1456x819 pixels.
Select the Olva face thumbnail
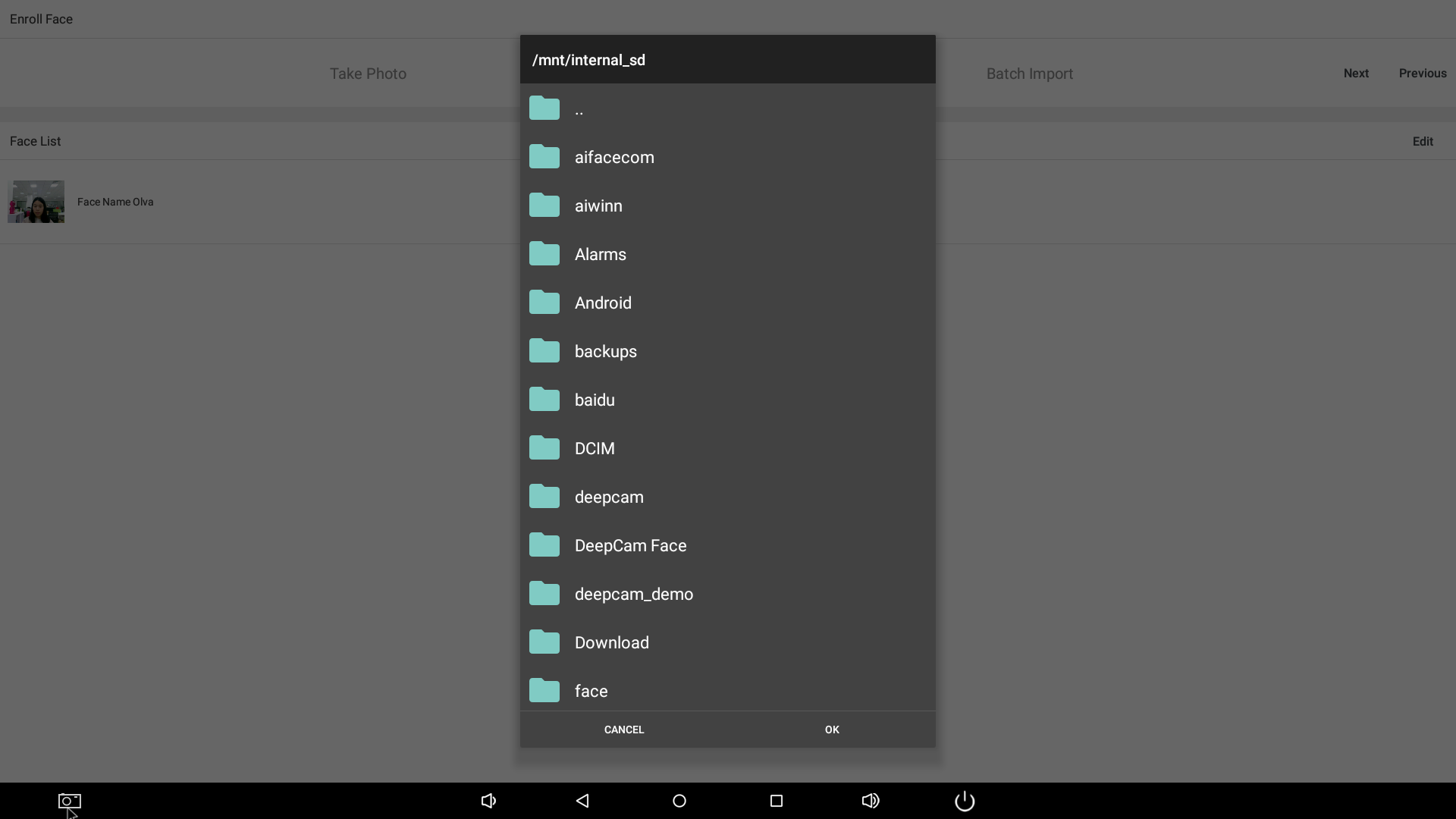36,202
